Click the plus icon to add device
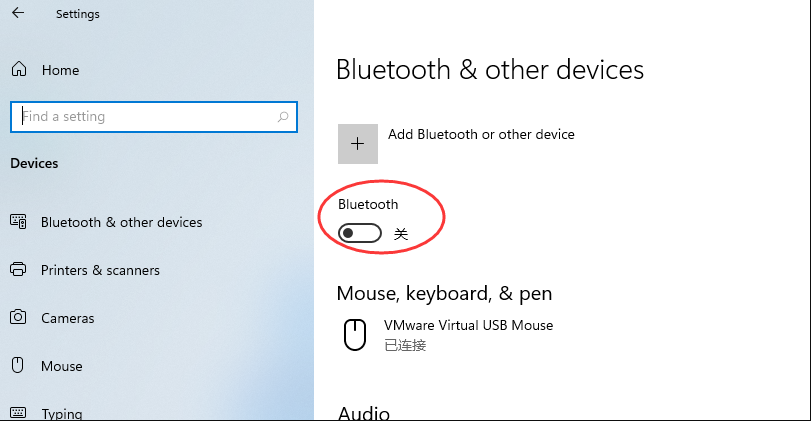This screenshot has width=811, height=421. point(358,144)
